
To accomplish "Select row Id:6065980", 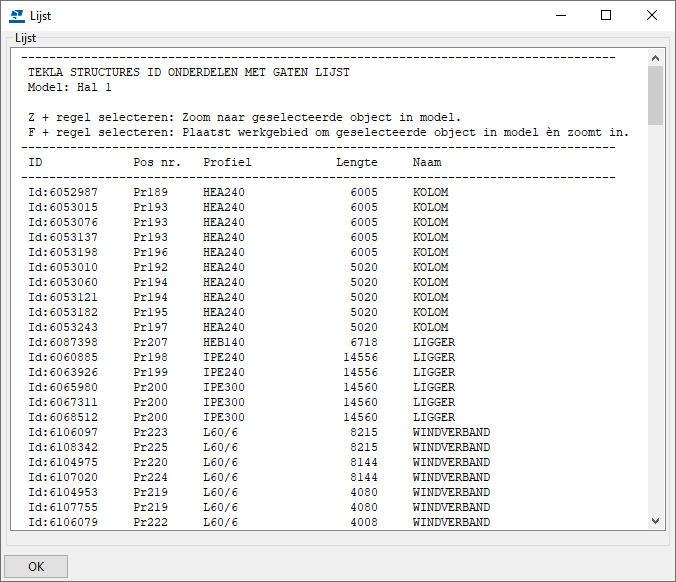I will pyautogui.click(x=242, y=387).
